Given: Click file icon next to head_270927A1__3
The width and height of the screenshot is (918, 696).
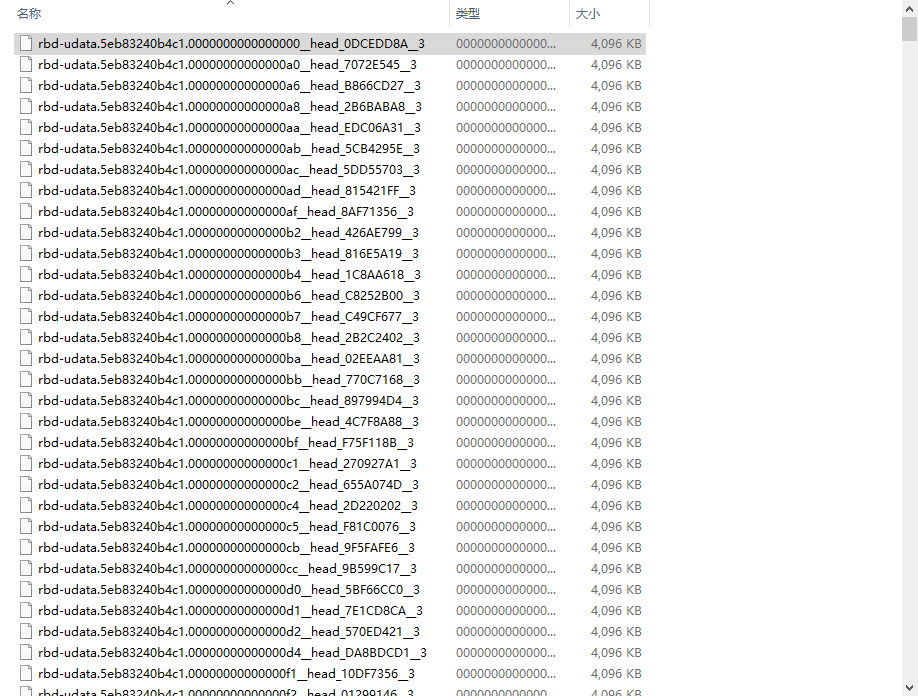Looking at the screenshot, I should (27, 464).
